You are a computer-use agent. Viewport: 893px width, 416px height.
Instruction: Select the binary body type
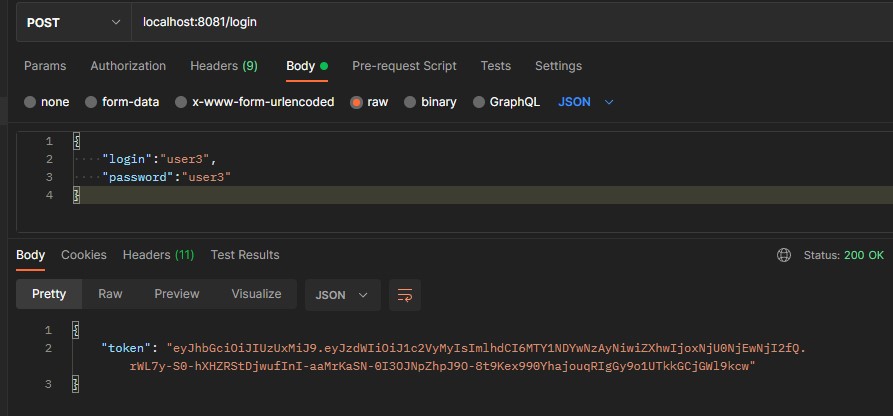[430, 102]
